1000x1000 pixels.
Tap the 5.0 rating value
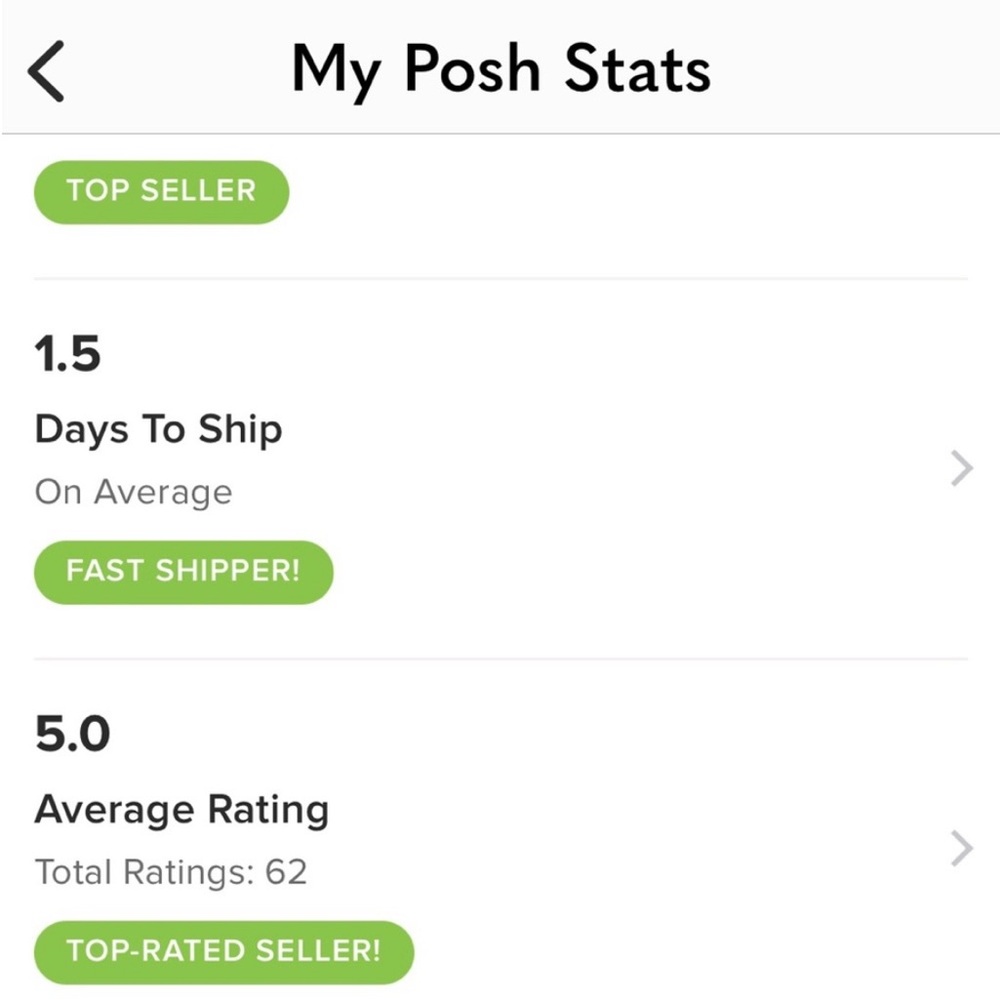[72, 735]
